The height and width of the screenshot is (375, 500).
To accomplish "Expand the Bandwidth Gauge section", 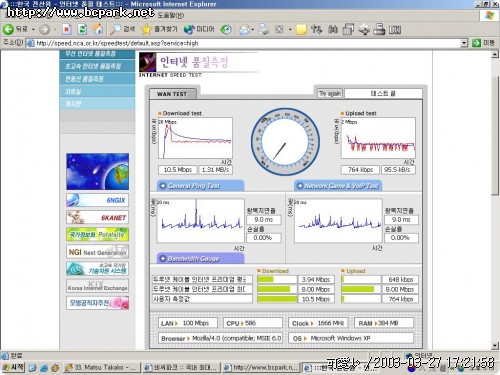I will pos(200,258).
